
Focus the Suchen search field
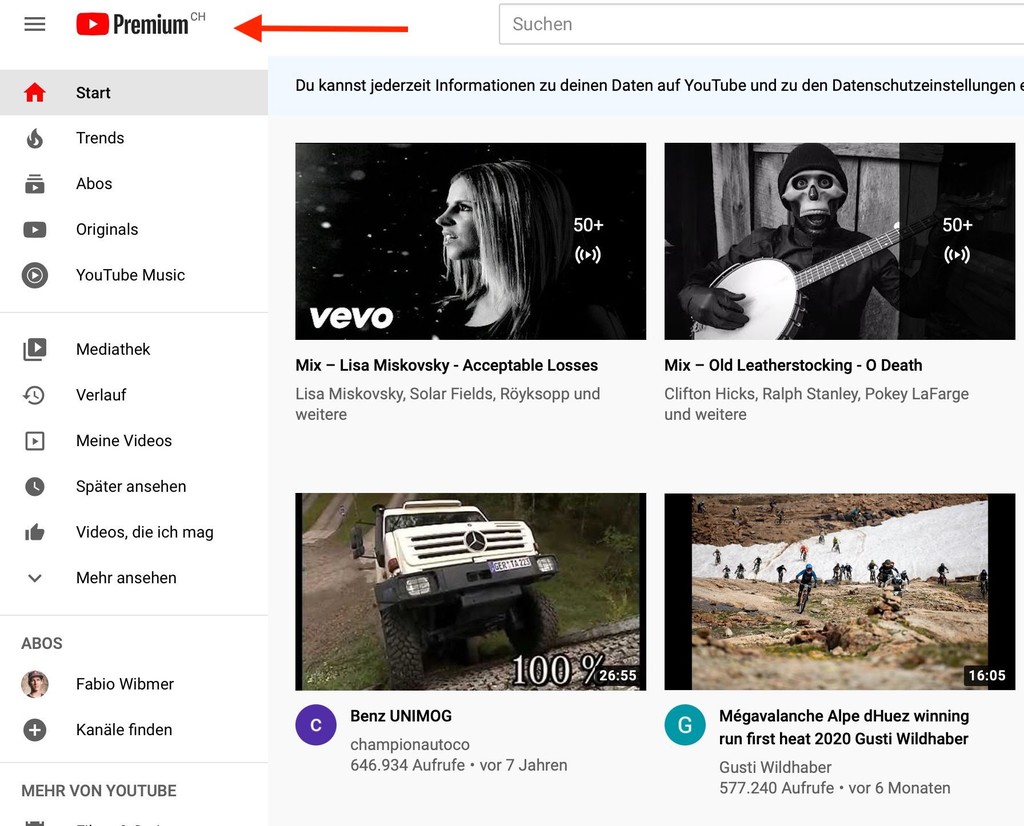(x=761, y=24)
